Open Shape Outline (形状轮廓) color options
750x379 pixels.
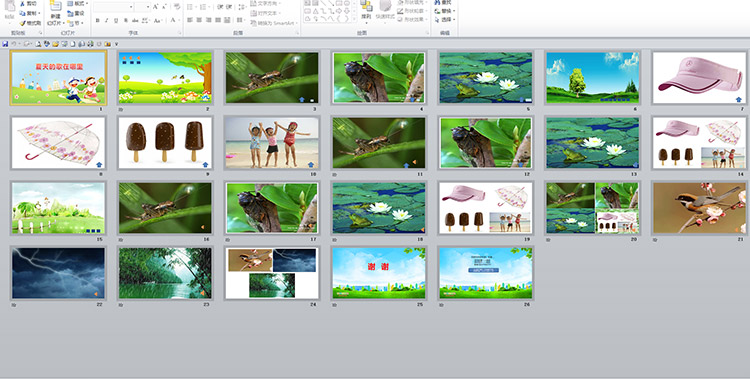point(412,11)
